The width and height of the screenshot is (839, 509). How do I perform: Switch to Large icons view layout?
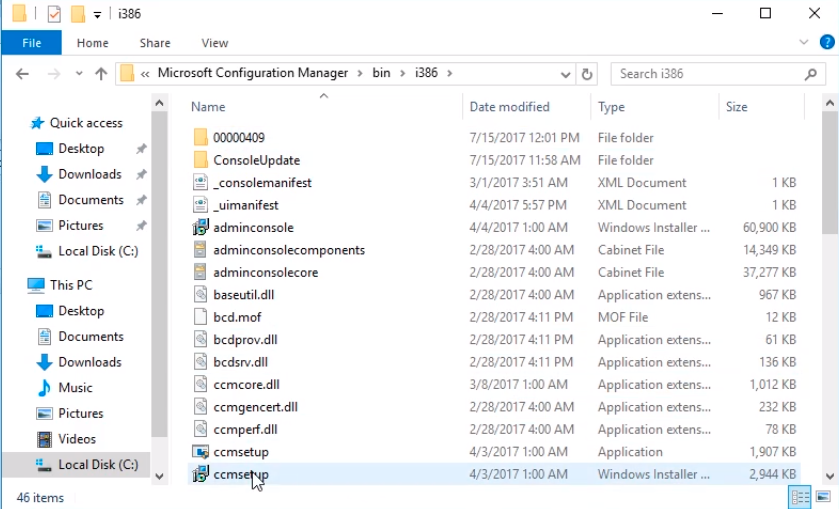tap(823, 498)
